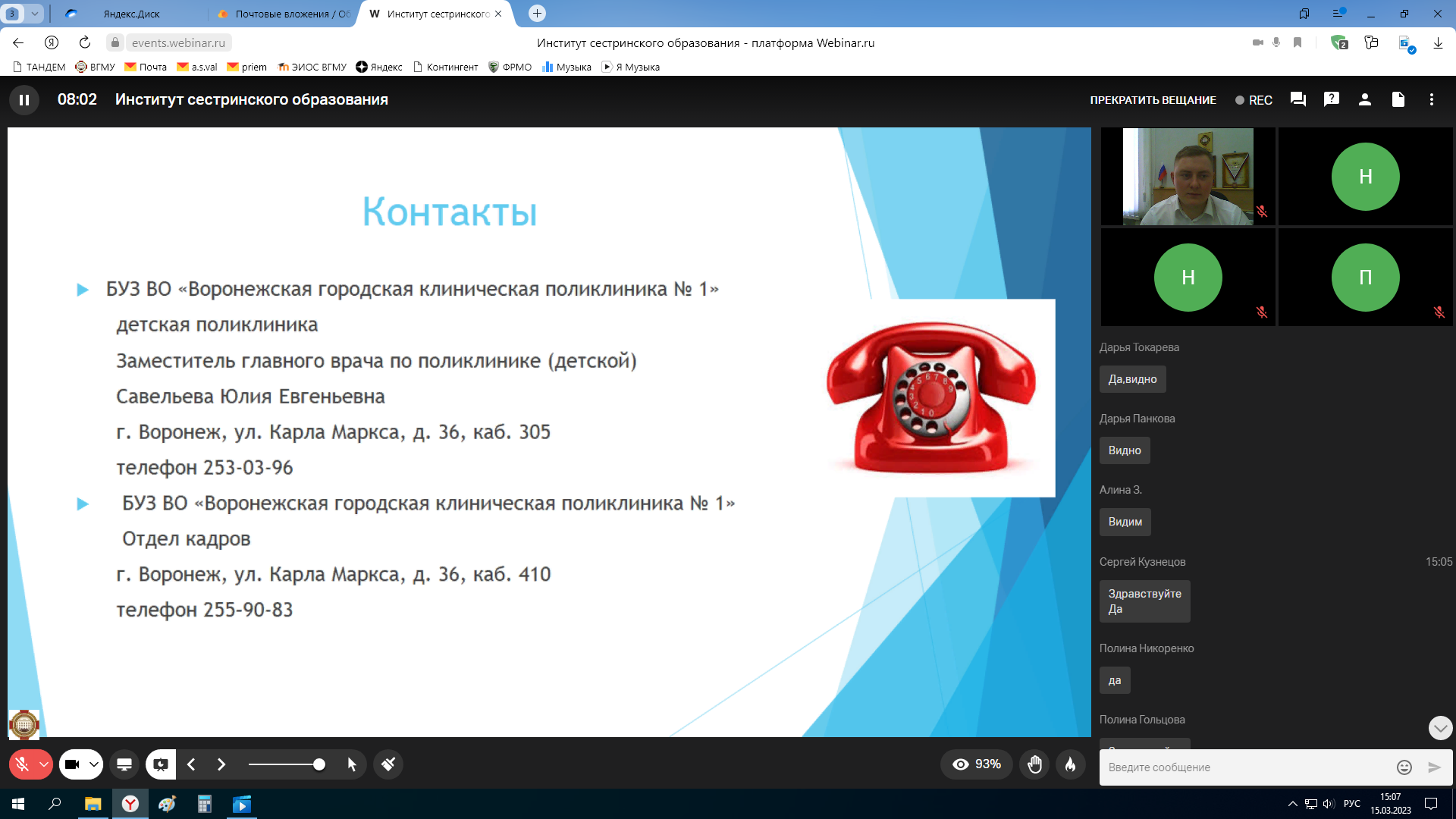
Task: Reload the webinar page
Action: (x=85, y=43)
